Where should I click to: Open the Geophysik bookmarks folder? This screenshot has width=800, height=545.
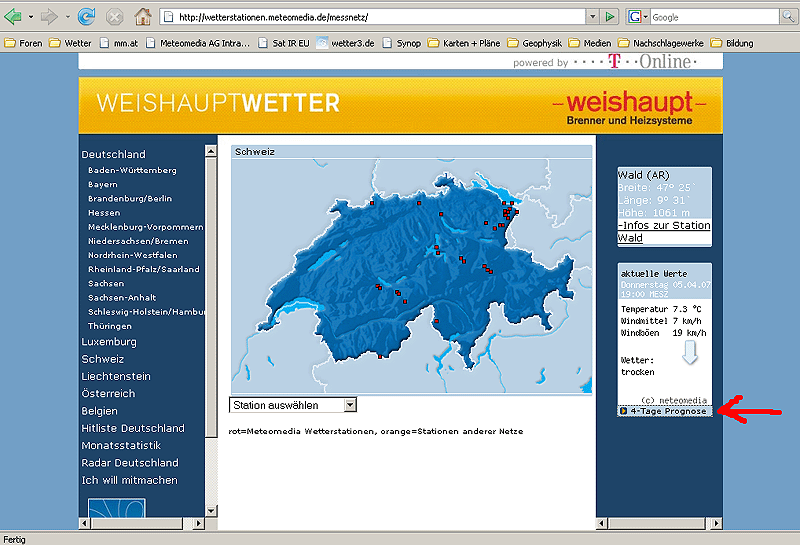(x=535, y=43)
